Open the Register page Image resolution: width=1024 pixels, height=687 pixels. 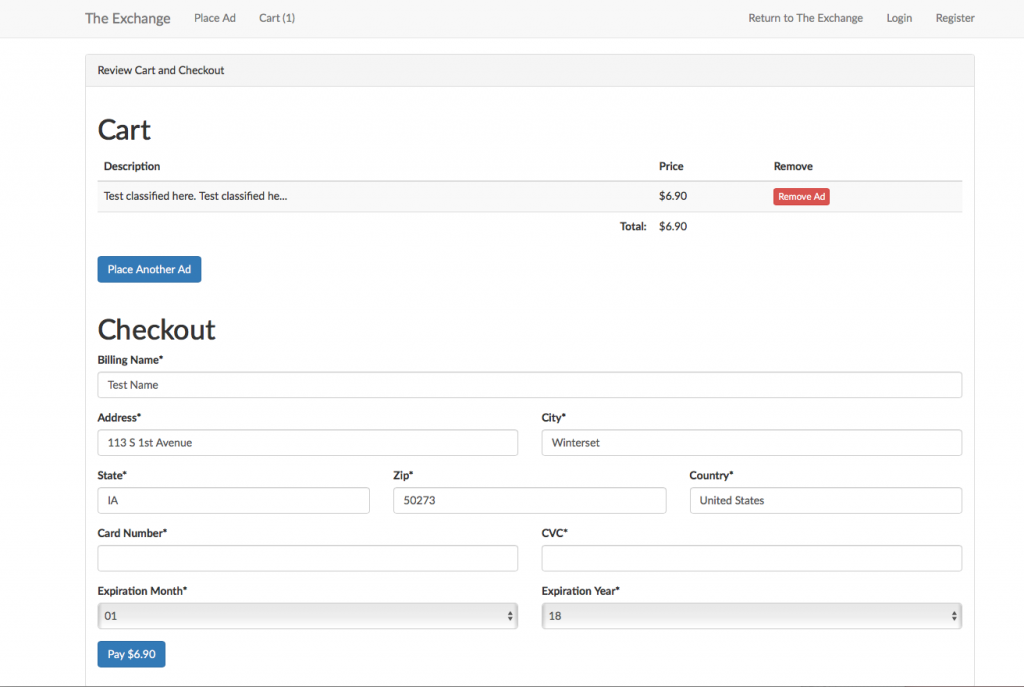pyautogui.click(x=955, y=18)
